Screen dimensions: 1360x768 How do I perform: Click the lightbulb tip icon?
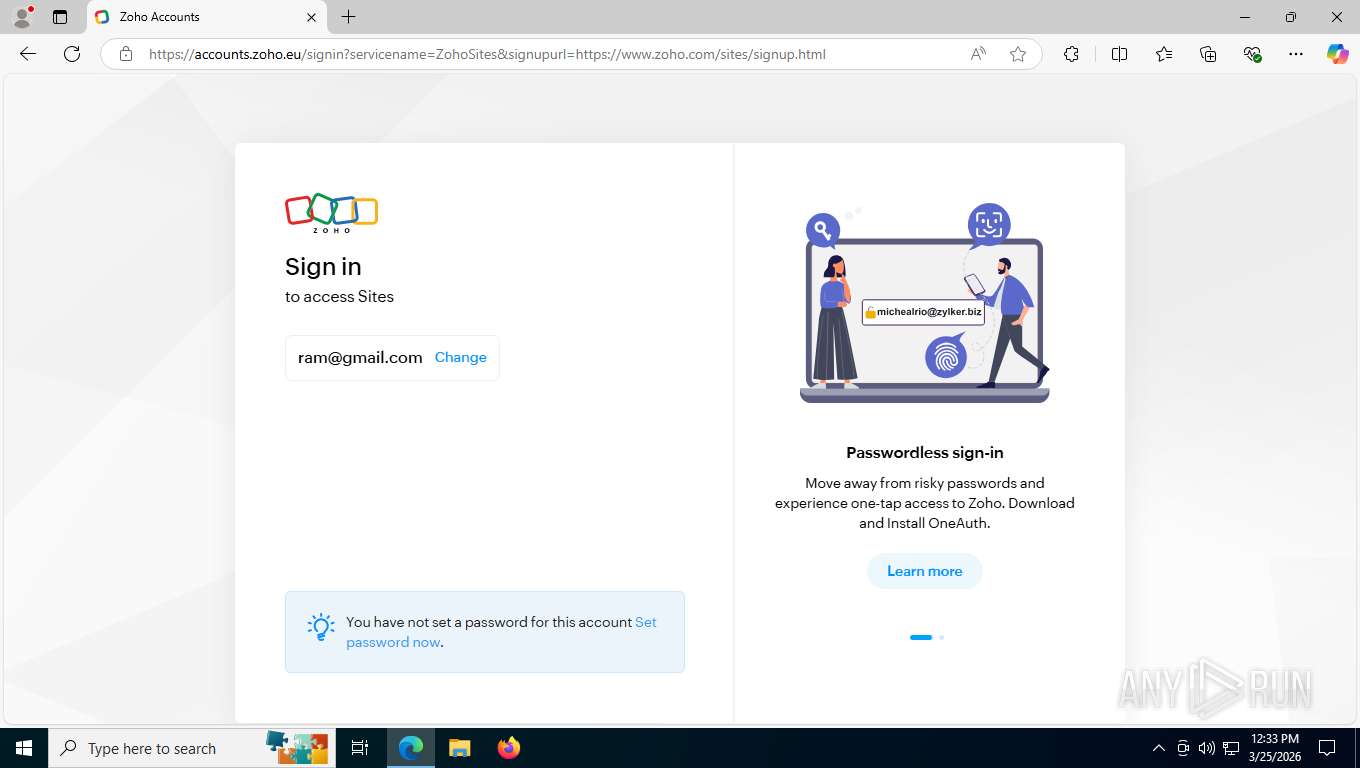[x=320, y=627]
